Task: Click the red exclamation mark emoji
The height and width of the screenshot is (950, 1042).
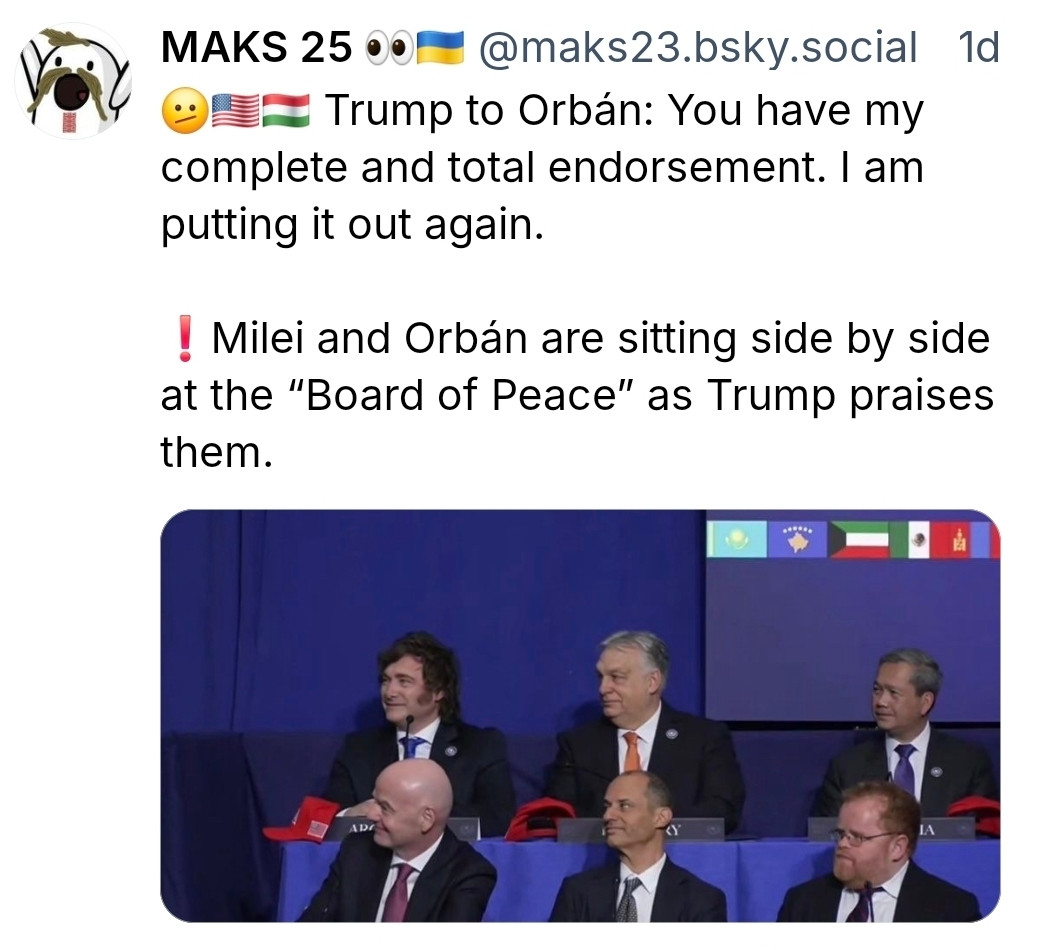Action: pyautogui.click(x=182, y=340)
